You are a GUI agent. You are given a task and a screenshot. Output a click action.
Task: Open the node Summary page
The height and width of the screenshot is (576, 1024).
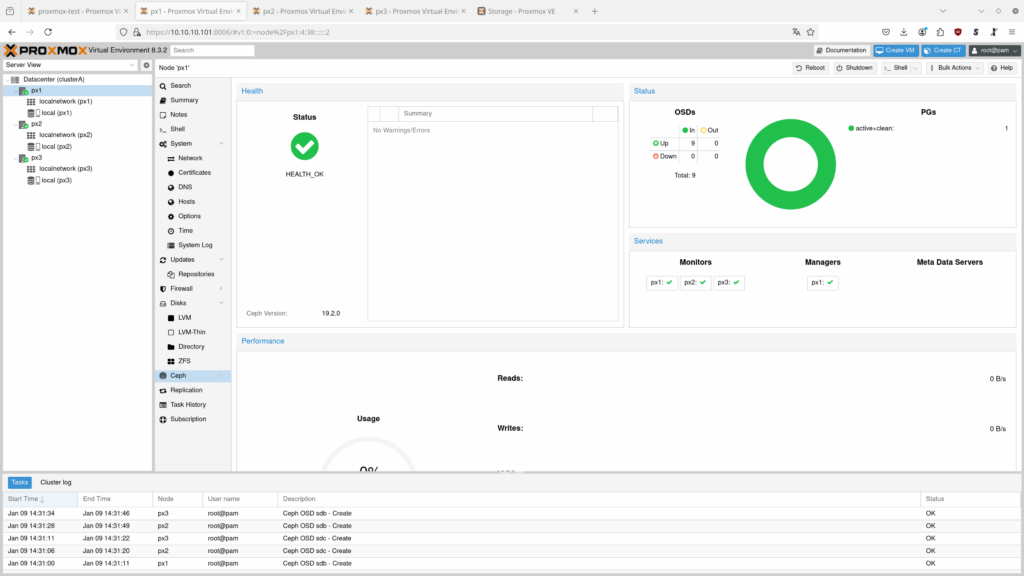(184, 100)
